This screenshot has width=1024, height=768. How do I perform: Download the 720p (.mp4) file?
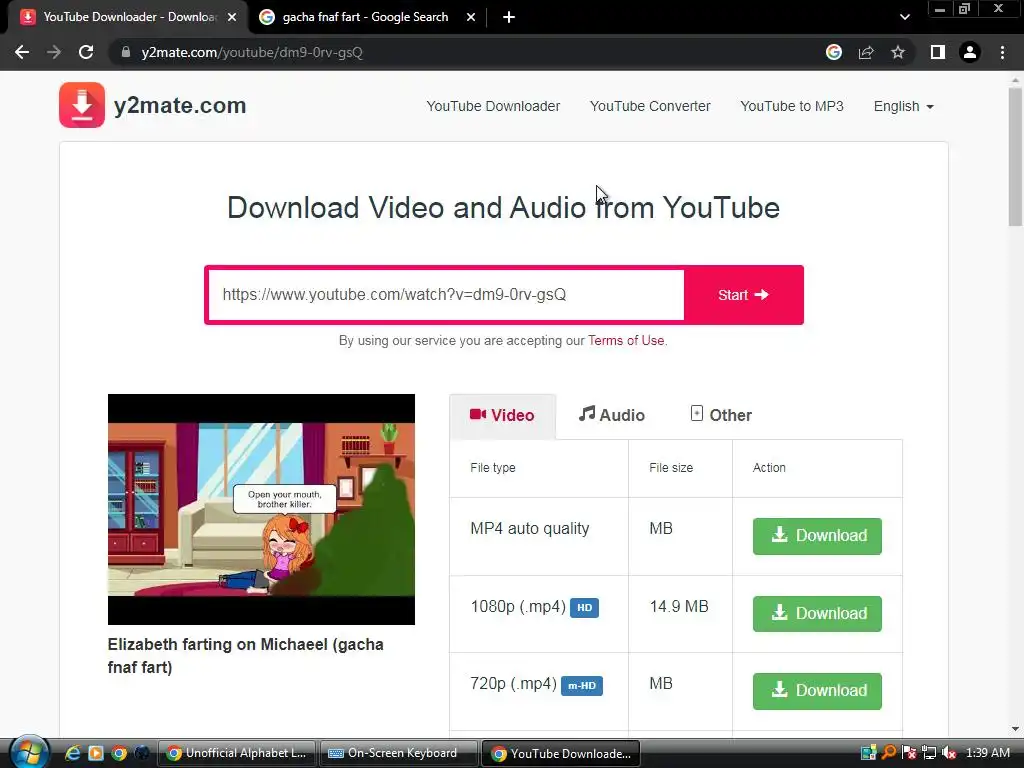(817, 691)
